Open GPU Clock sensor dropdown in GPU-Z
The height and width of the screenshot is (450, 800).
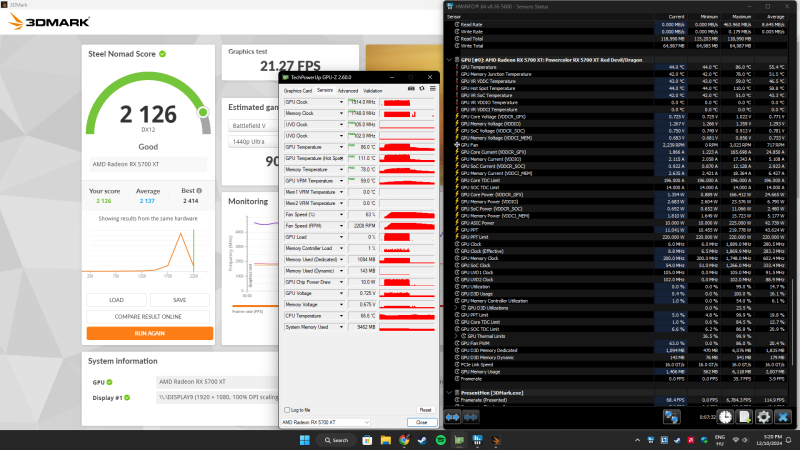[x=341, y=102]
